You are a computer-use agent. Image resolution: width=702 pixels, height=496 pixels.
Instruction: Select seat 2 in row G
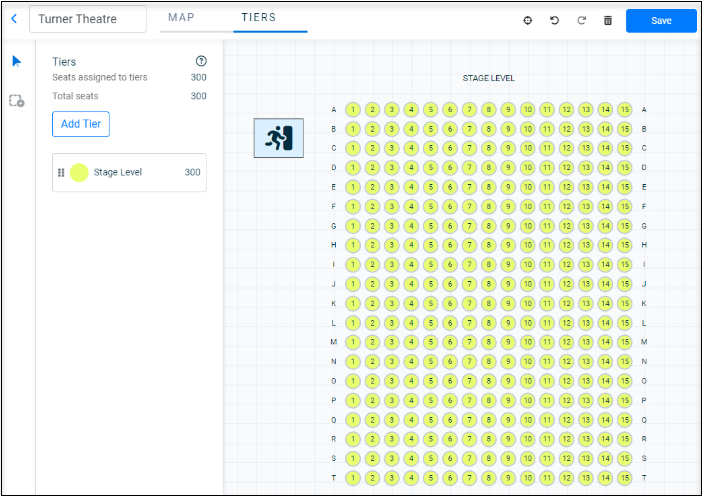pos(372,226)
